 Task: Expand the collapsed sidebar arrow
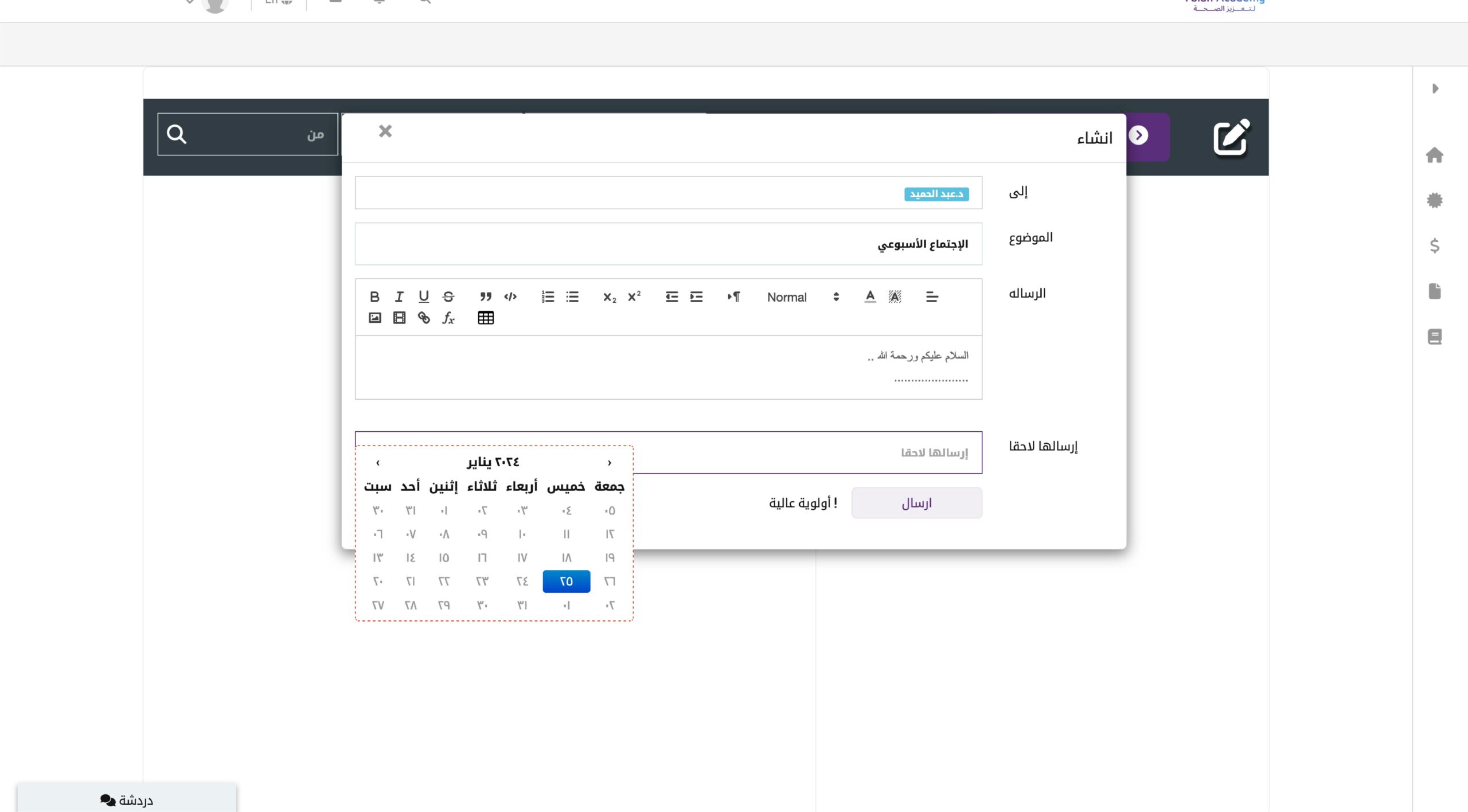pyautogui.click(x=1435, y=88)
